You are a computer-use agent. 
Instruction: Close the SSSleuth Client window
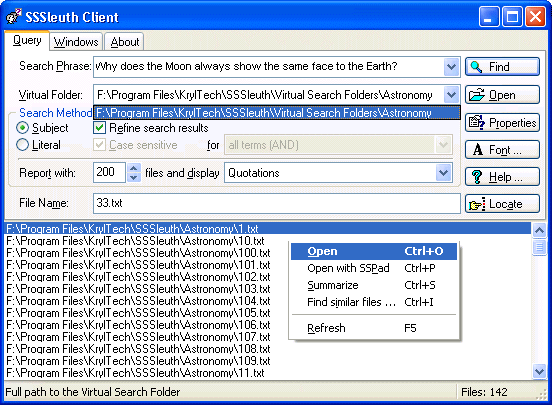pos(535,17)
